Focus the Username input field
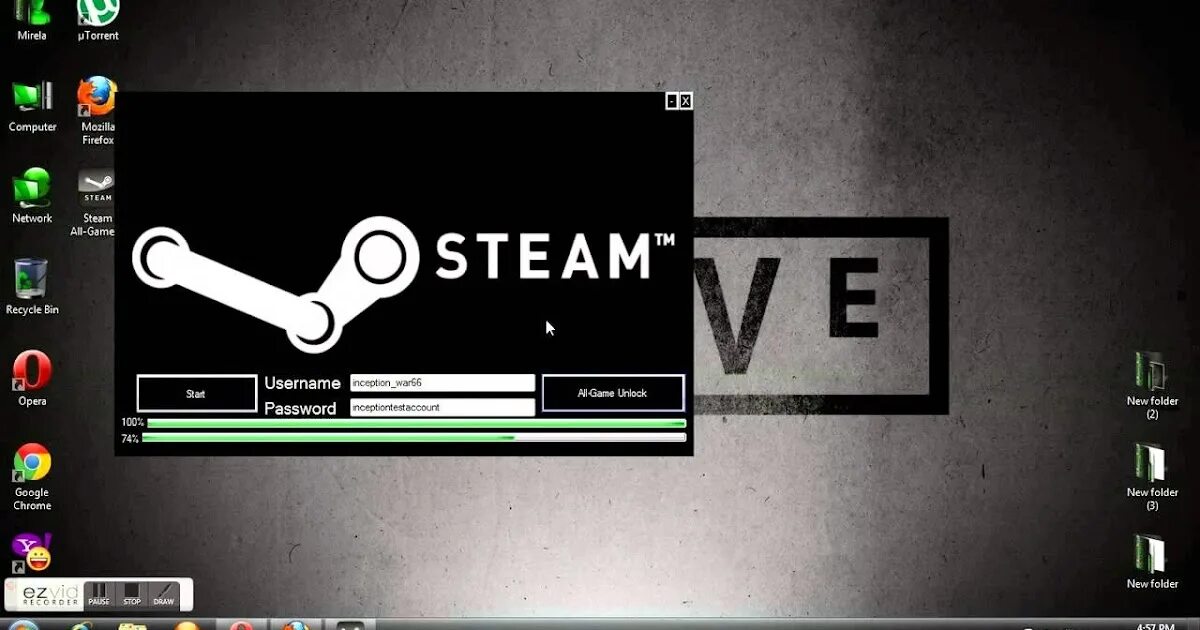 point(442,383)
